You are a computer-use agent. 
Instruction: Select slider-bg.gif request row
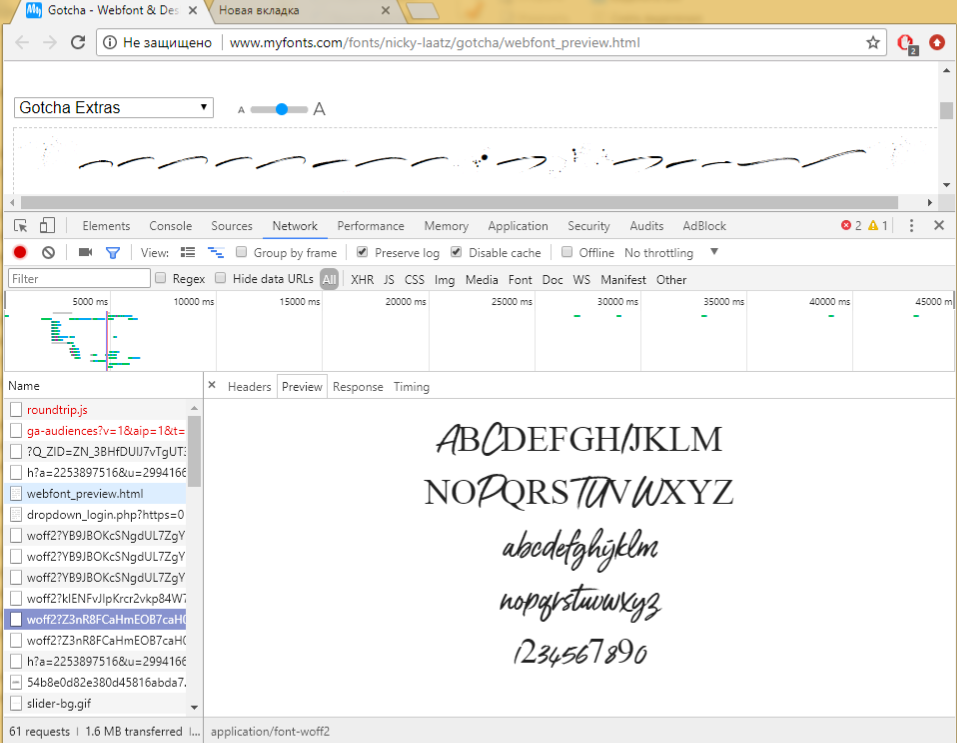pyautogui.click(x=96, y=703)
